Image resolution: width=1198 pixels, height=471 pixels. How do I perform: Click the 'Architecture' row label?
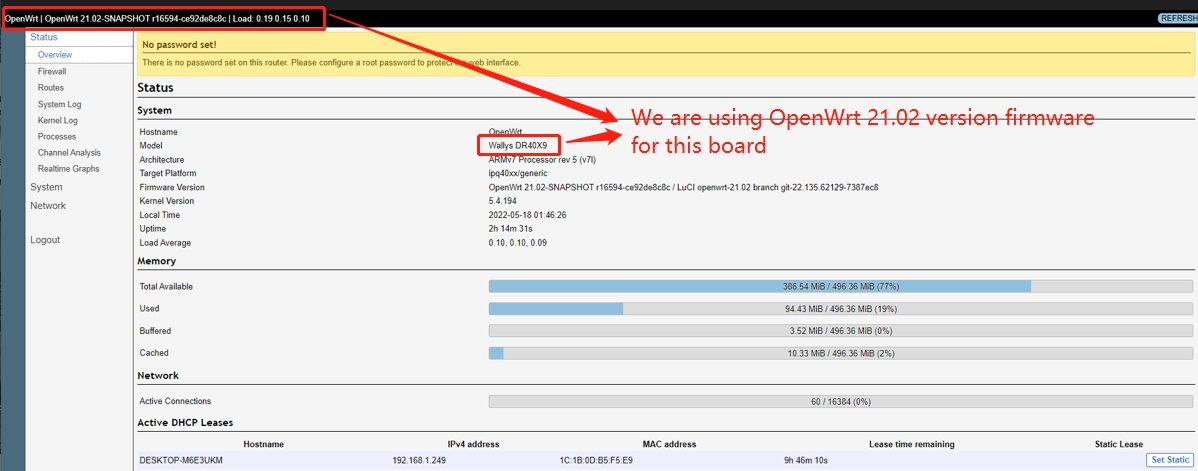tap(163, 160)
